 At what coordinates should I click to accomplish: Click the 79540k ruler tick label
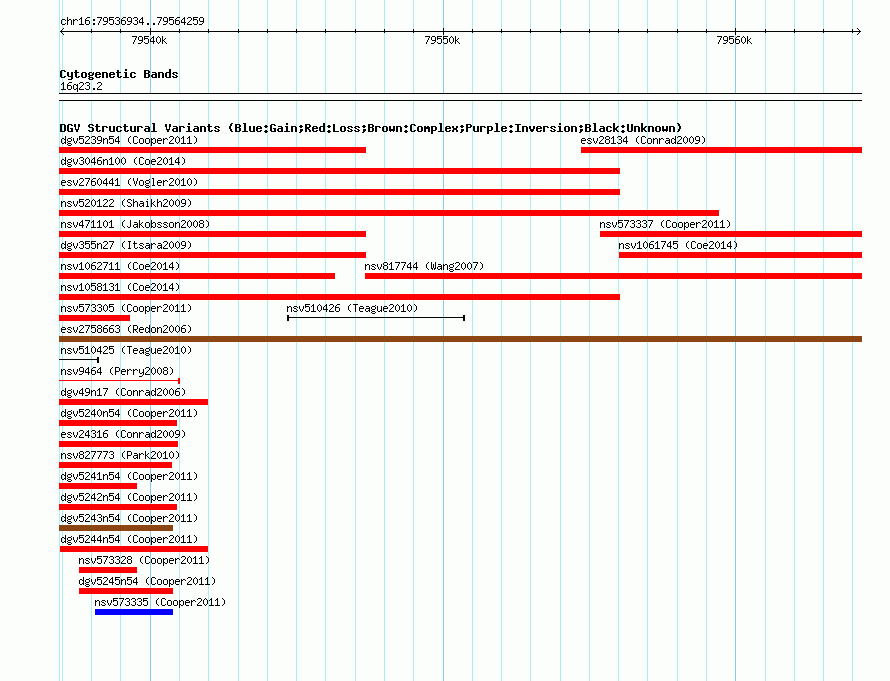[149, 40]
